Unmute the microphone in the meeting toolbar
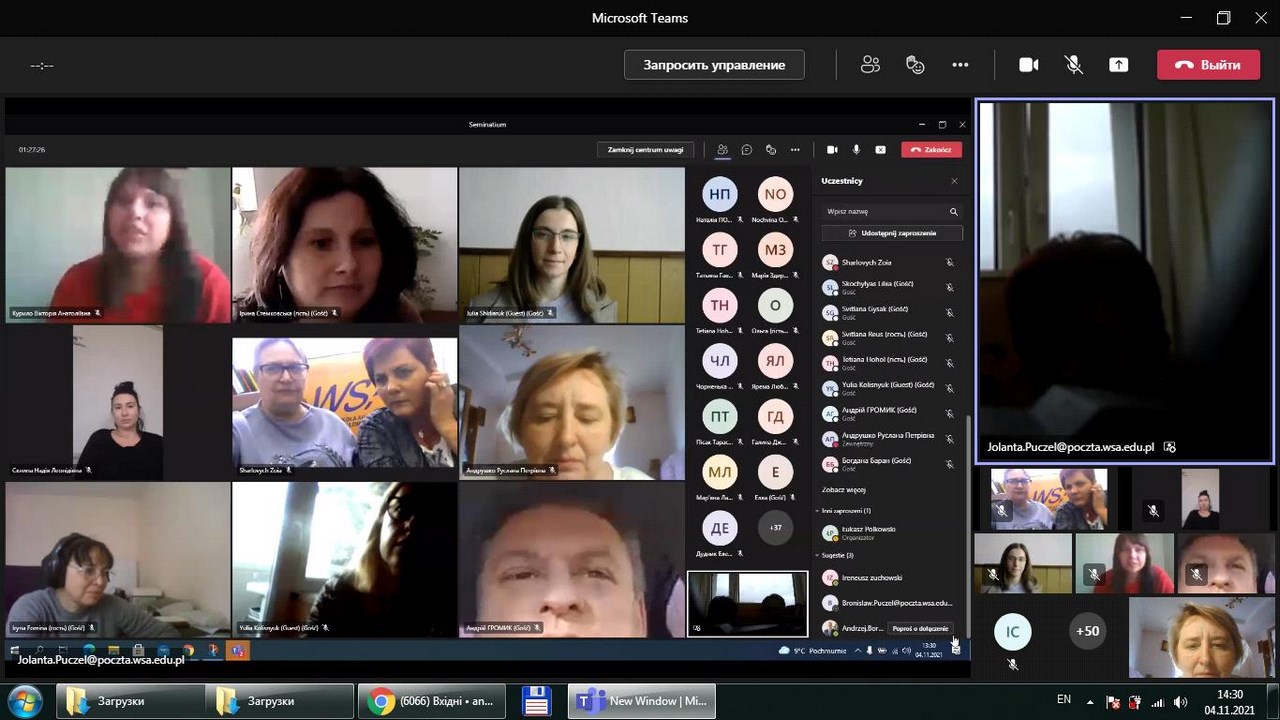 (1073, 65)
